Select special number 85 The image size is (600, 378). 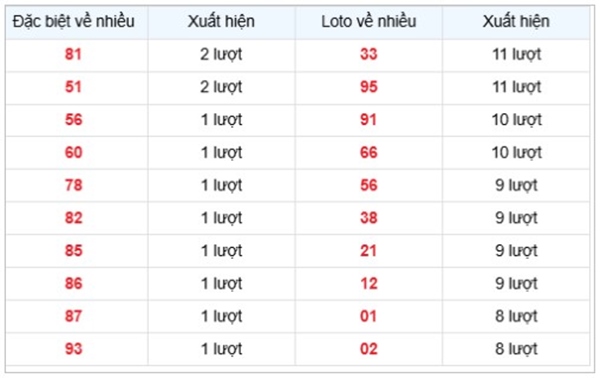(x=73, y=251)
